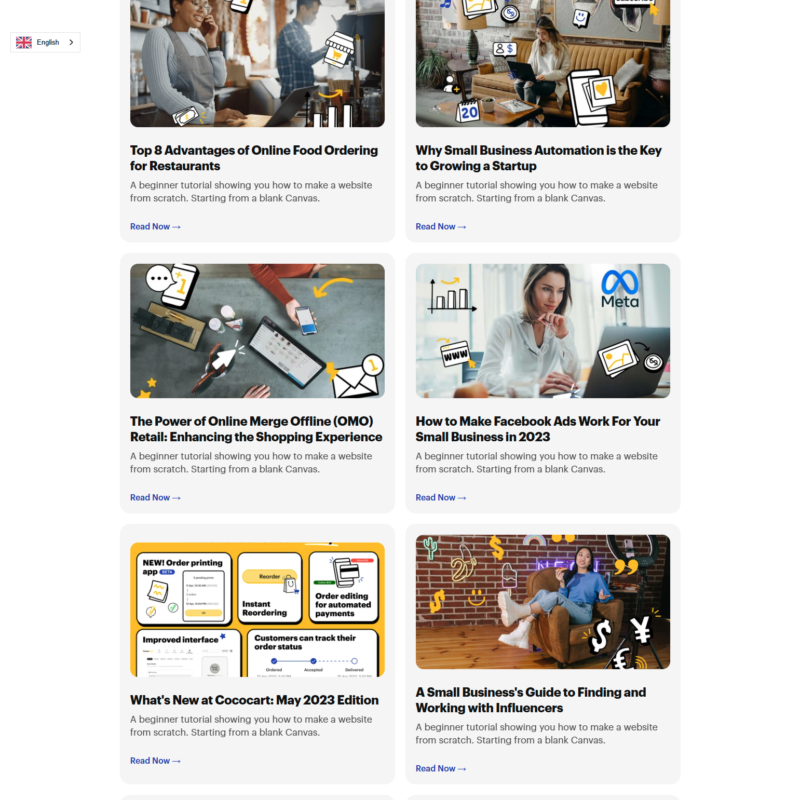Viewport: 800px width, 800px height.
Task: Open Read Now under Online Food Ordering article
Action: pos(155,227)
